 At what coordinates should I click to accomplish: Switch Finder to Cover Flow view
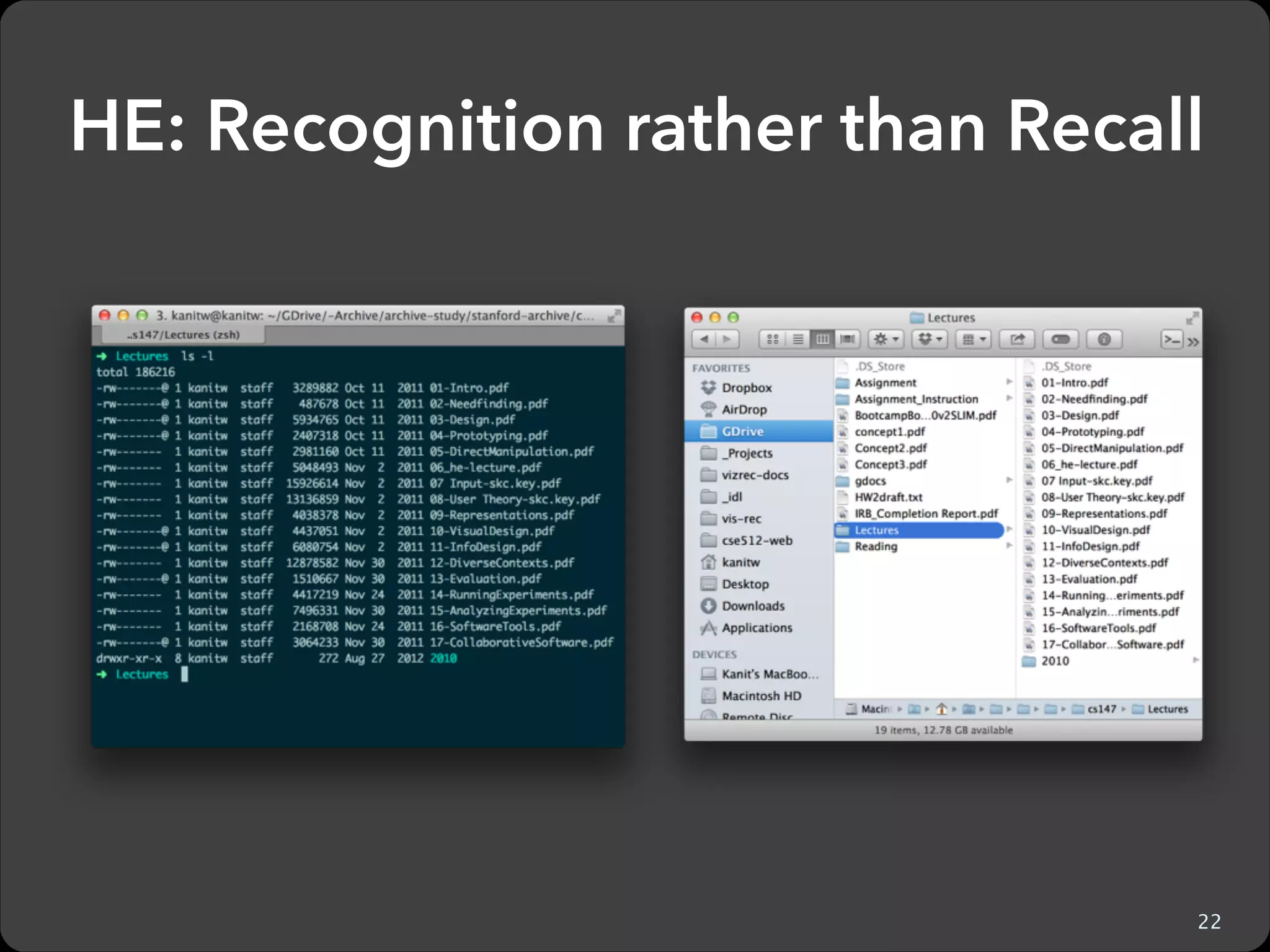pyautogui.click(x=847, y=339)
